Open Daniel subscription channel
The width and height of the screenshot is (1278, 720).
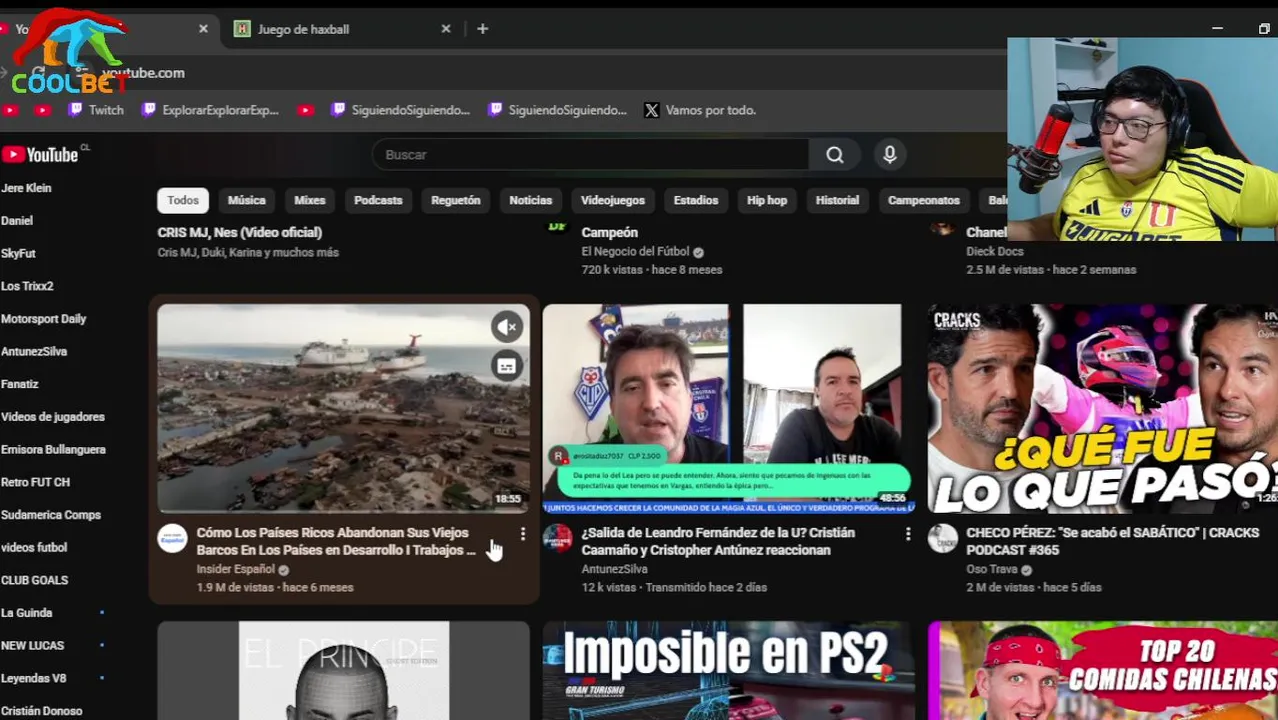click(17, 221)
